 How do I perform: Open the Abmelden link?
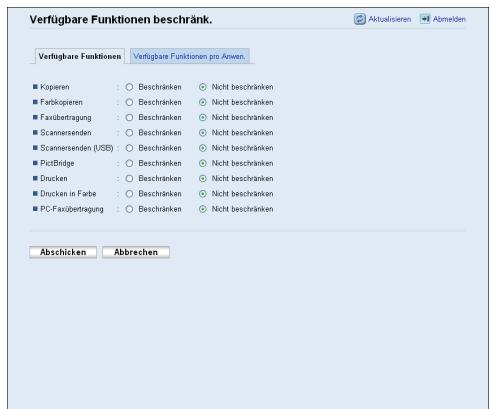tap(449, 19)
